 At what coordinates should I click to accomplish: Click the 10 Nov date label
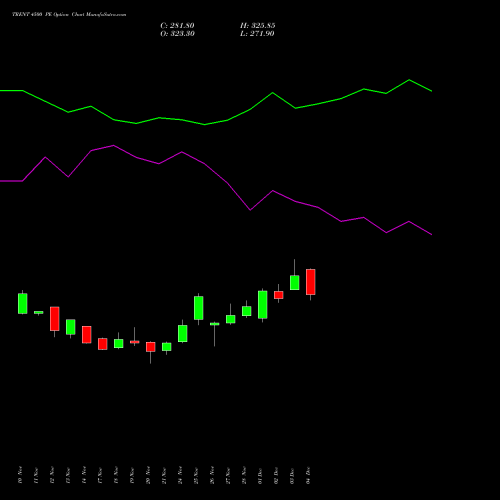tap(20, 475)
